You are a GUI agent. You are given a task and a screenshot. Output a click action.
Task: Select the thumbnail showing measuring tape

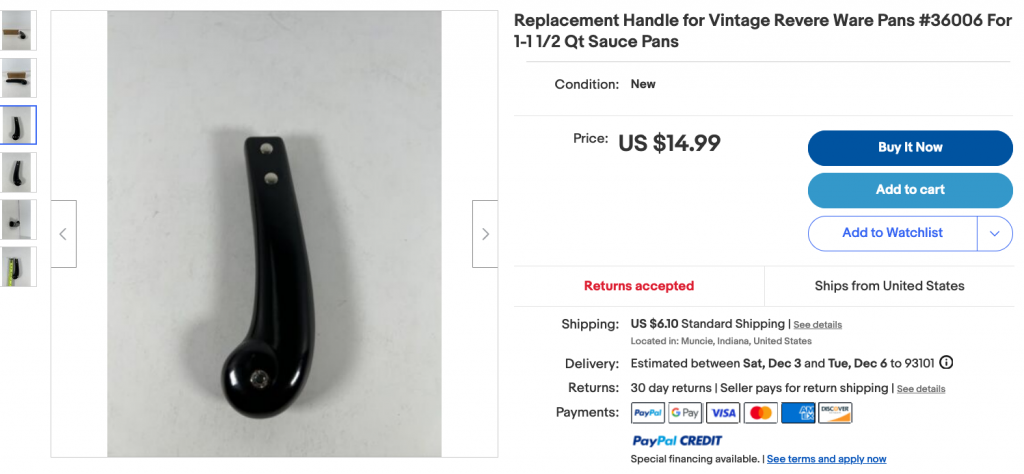(x=19, y=266)
